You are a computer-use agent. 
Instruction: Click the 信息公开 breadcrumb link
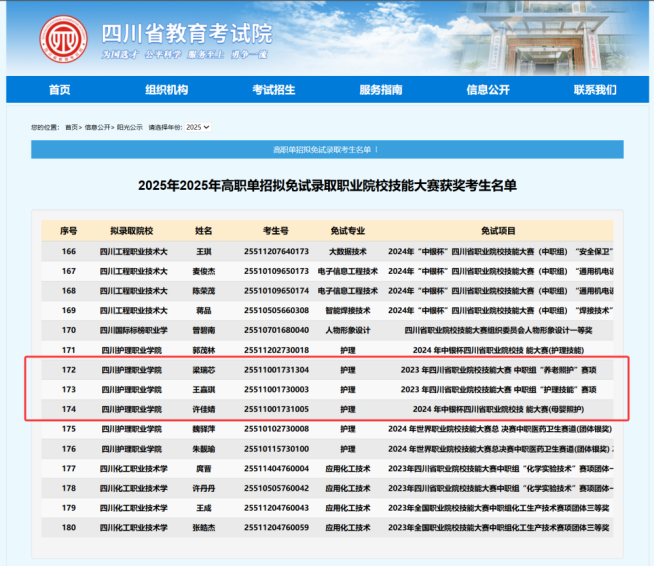click(97, 127)
